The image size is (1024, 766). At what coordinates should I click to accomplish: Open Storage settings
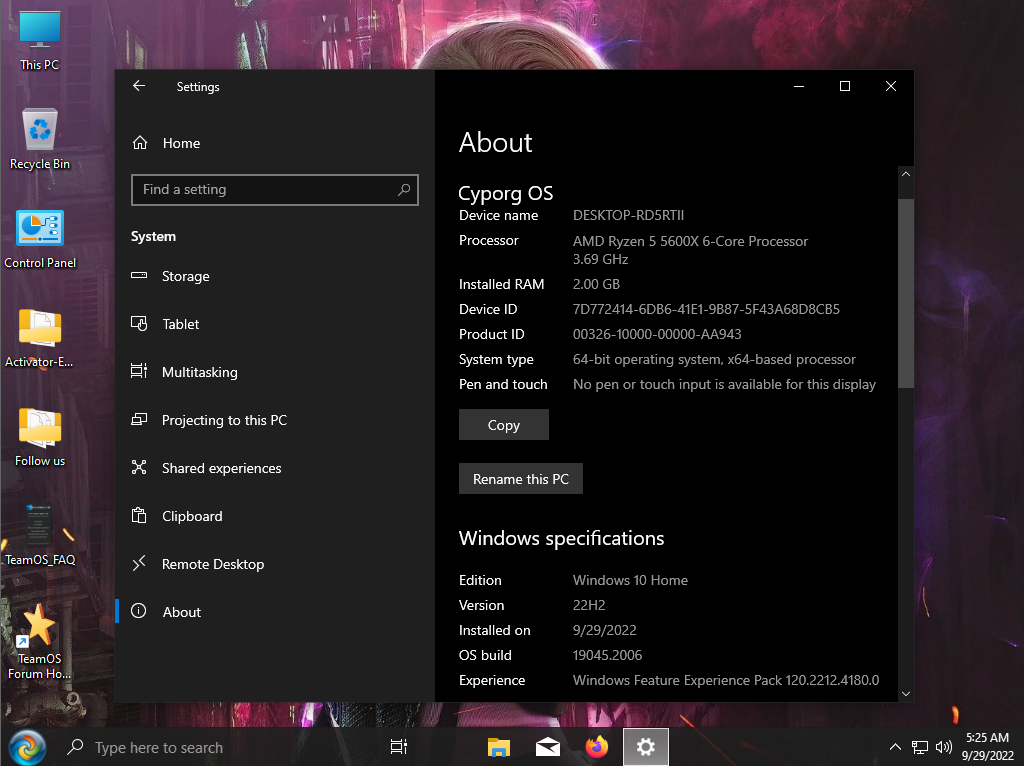coord(186,276)
